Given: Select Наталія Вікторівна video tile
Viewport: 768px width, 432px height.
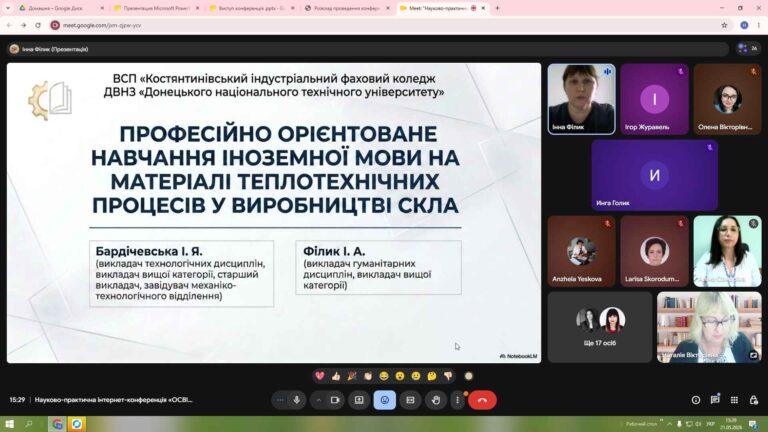Looking at the screenshot, I should pos(709,327).
